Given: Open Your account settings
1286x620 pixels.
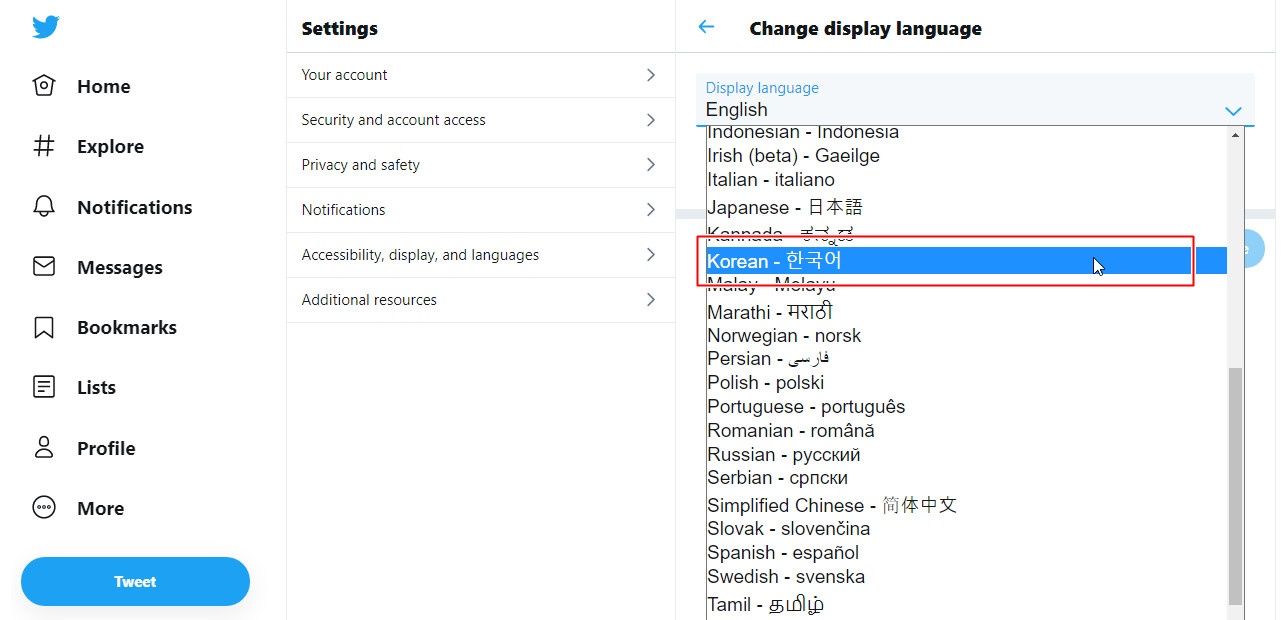Looking at the screenshot, I should pyautogui.click(x=481, y=75).
